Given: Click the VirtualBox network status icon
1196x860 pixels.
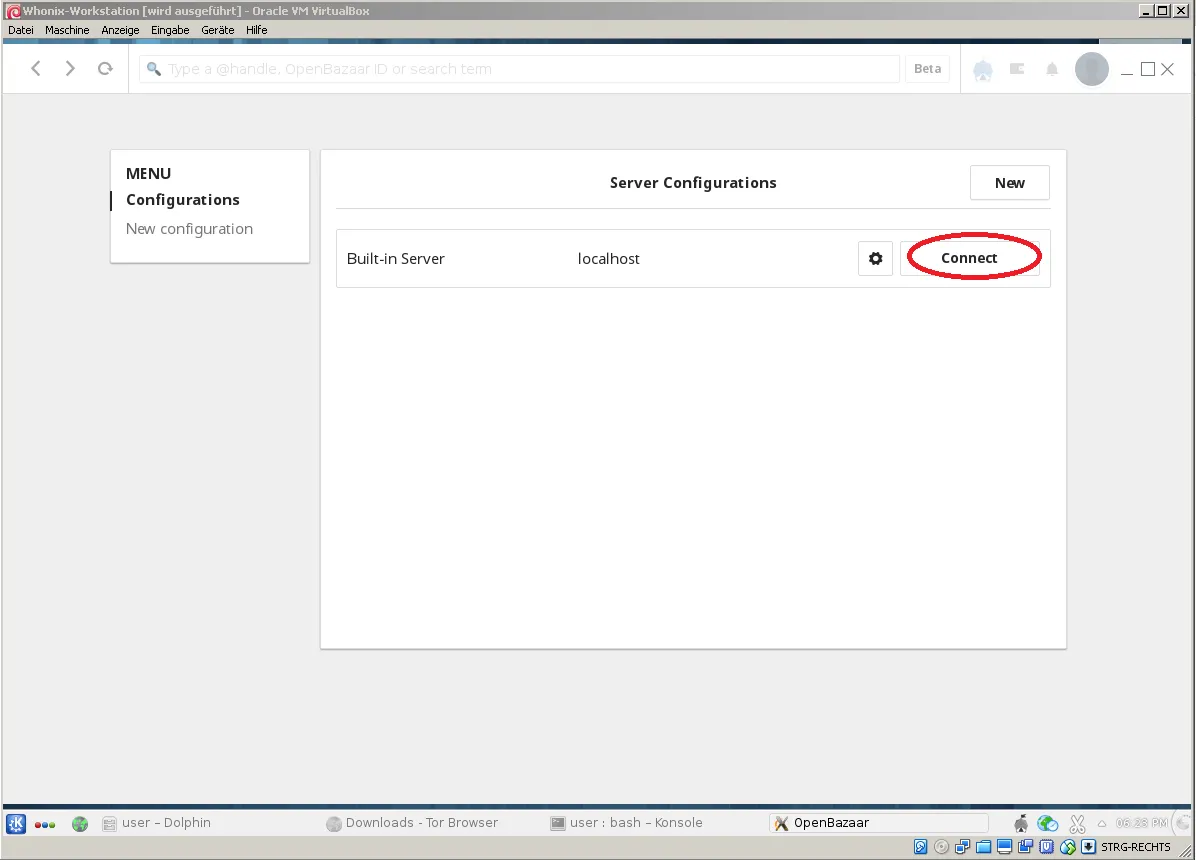Looking at the screenshot, I should click(963, 846).
